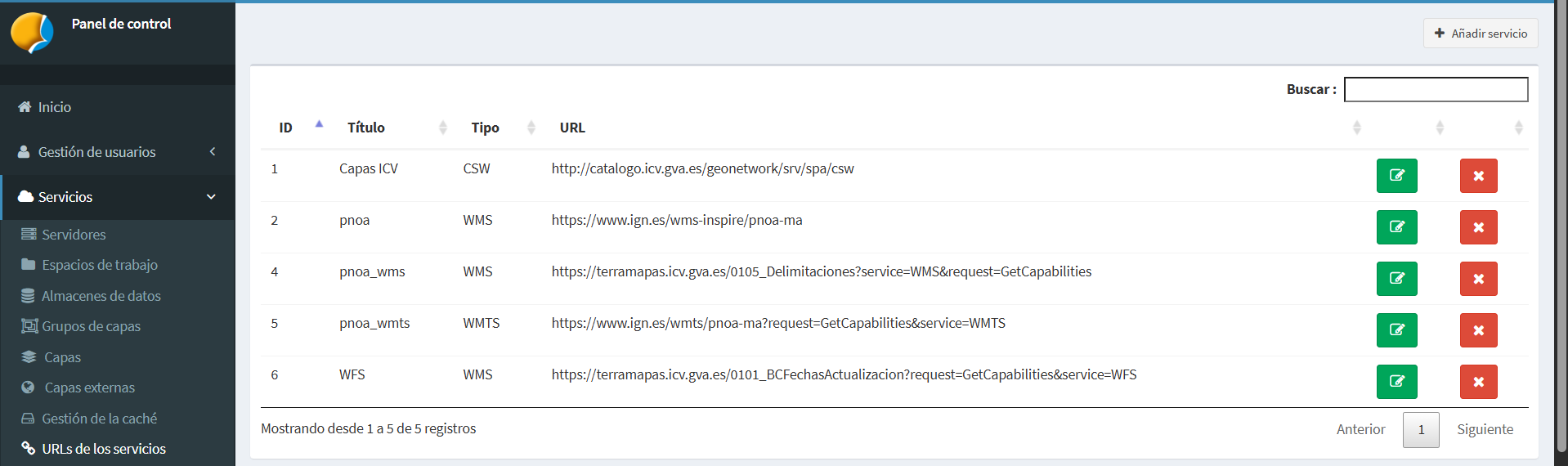Click the application logo icon

coord(32,33)
